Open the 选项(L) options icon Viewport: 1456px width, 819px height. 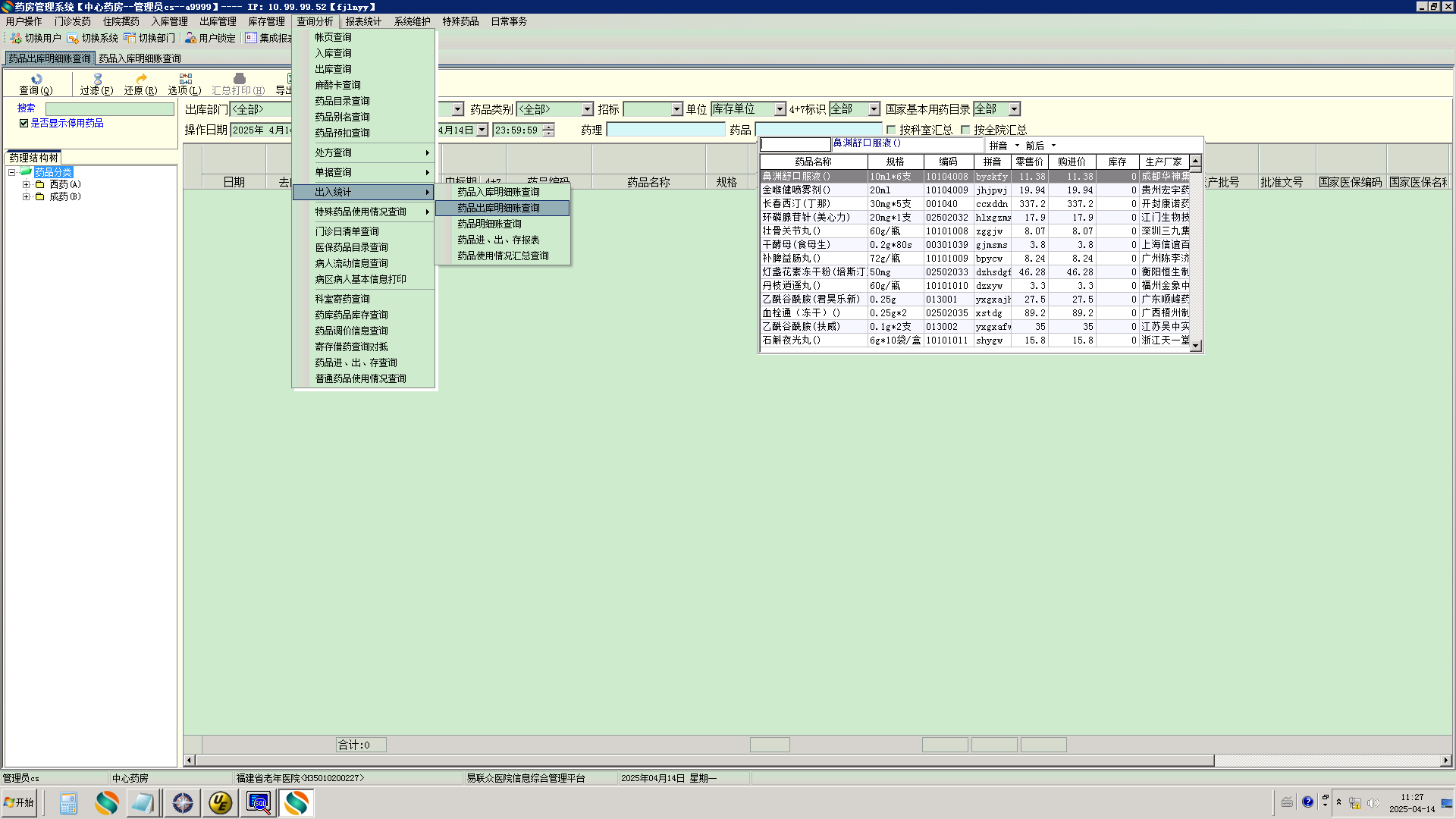pos(185,79)
